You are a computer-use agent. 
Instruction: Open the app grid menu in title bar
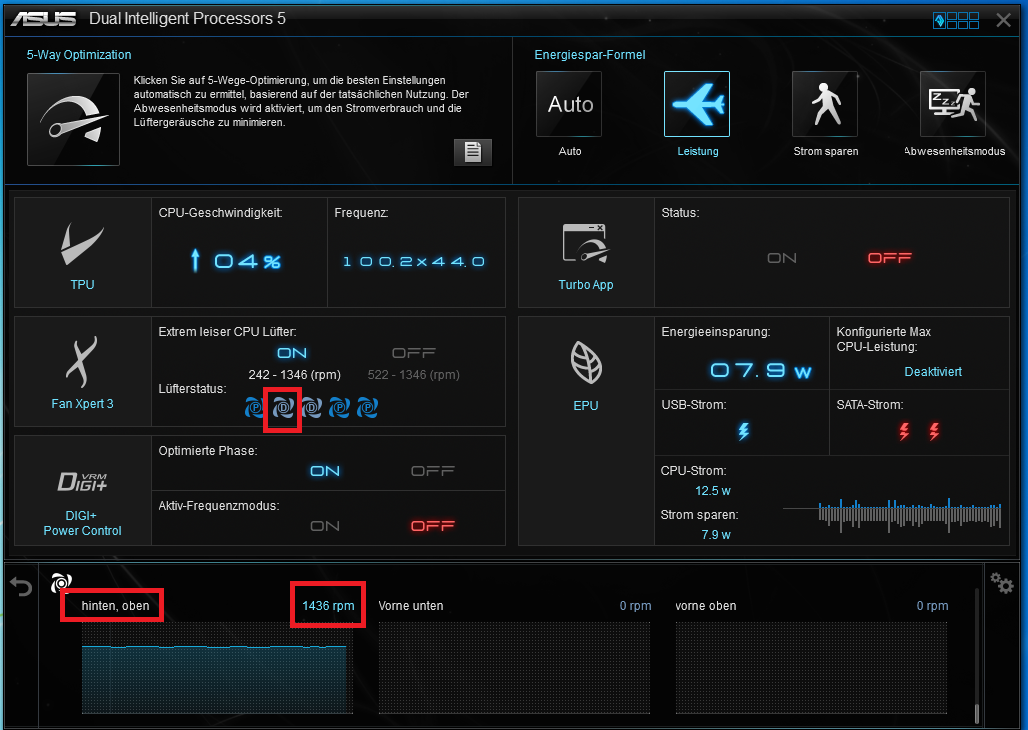pyautogui.click(x=956, y=21)
